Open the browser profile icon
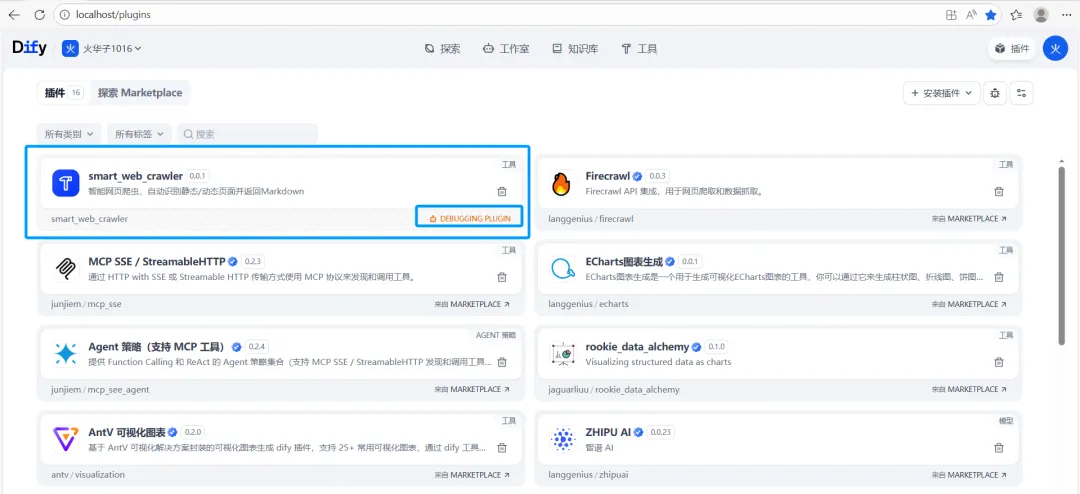1080x494 pixels. click(1041, 14)
